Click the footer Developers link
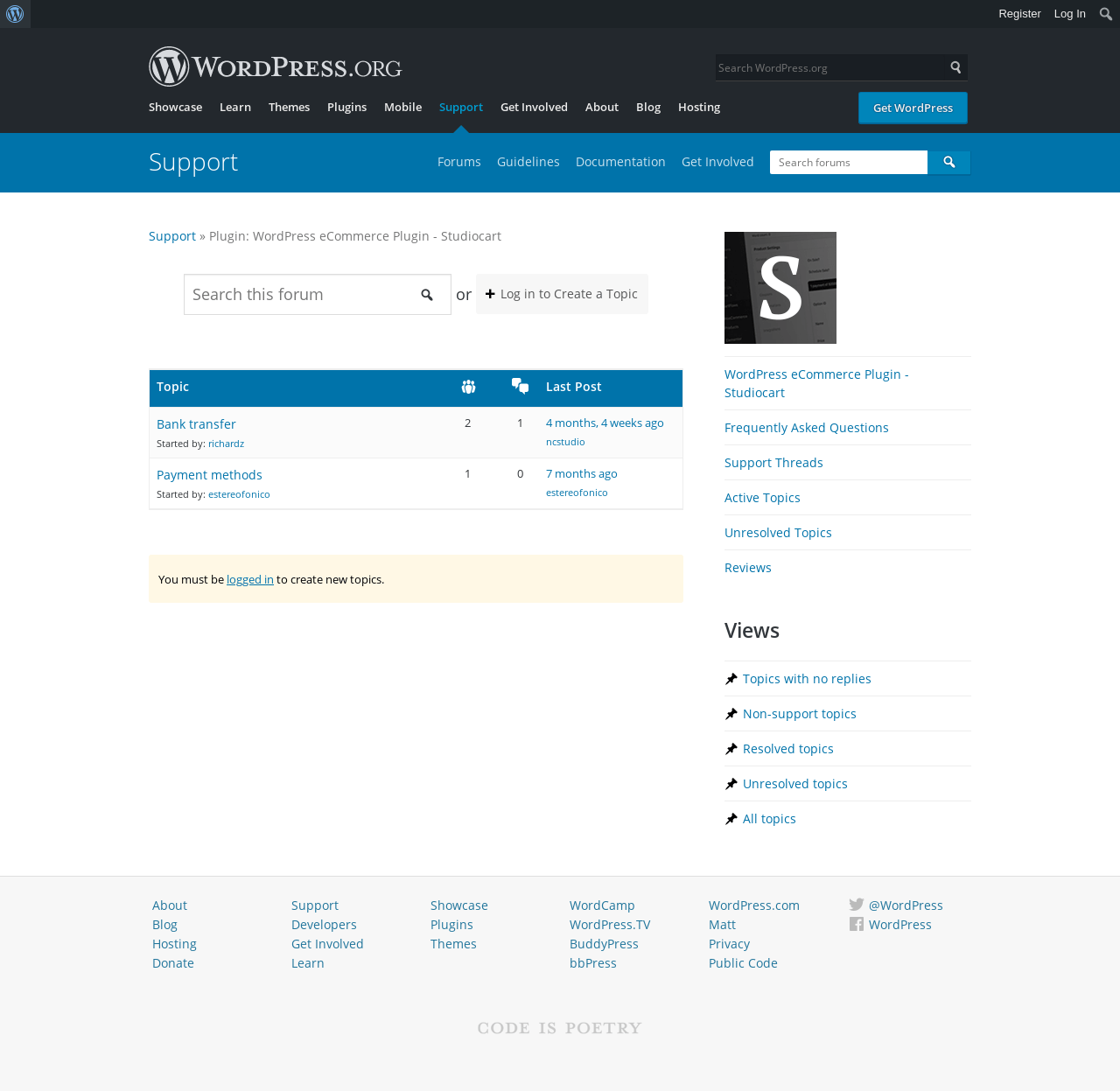The image size is (1120, 1091). (x=324, y=925)
